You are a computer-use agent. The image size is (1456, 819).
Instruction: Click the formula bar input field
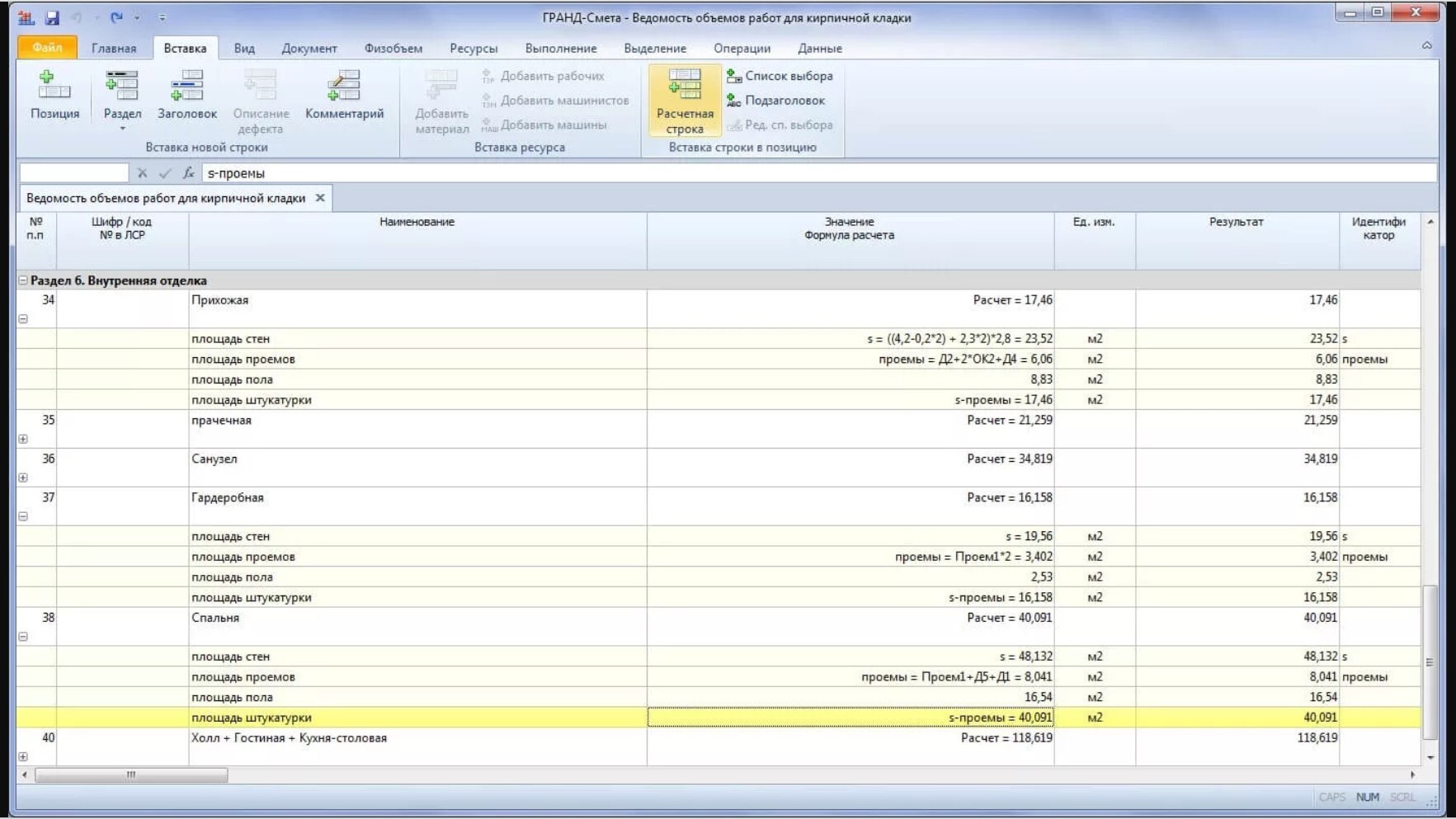pos(817,173)
